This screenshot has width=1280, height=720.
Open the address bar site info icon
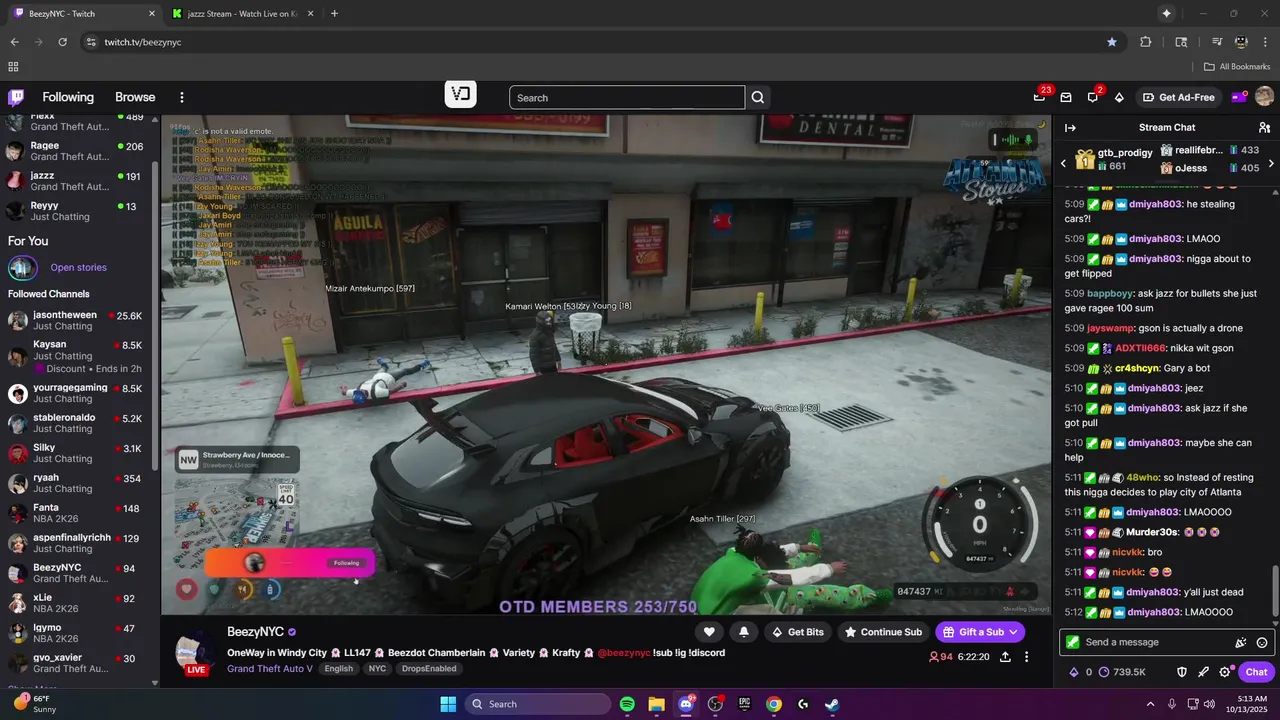click(91, 42)
